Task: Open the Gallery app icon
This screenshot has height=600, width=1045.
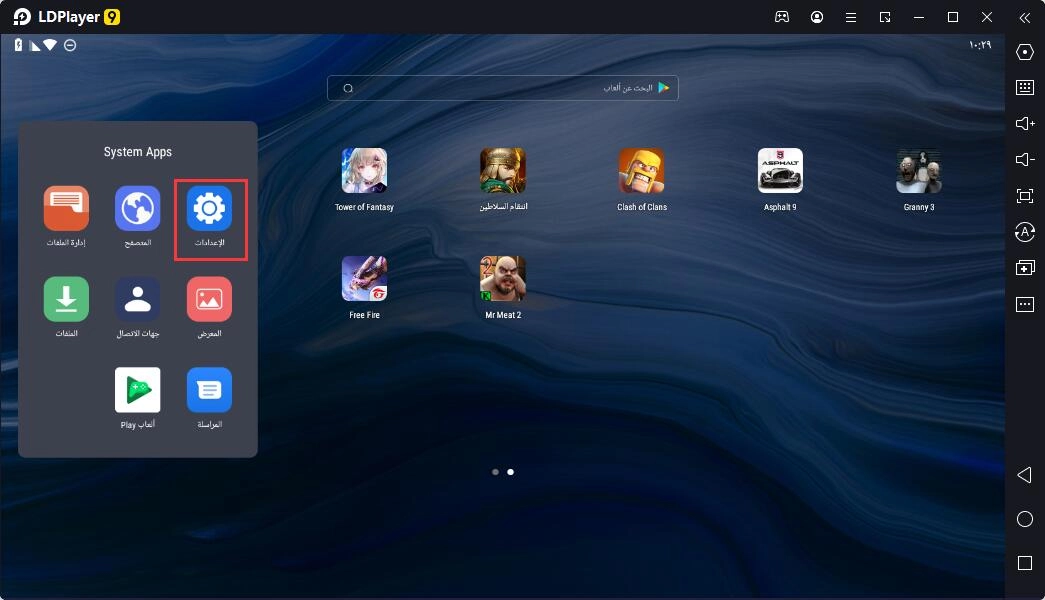Action: pos(209,299)
